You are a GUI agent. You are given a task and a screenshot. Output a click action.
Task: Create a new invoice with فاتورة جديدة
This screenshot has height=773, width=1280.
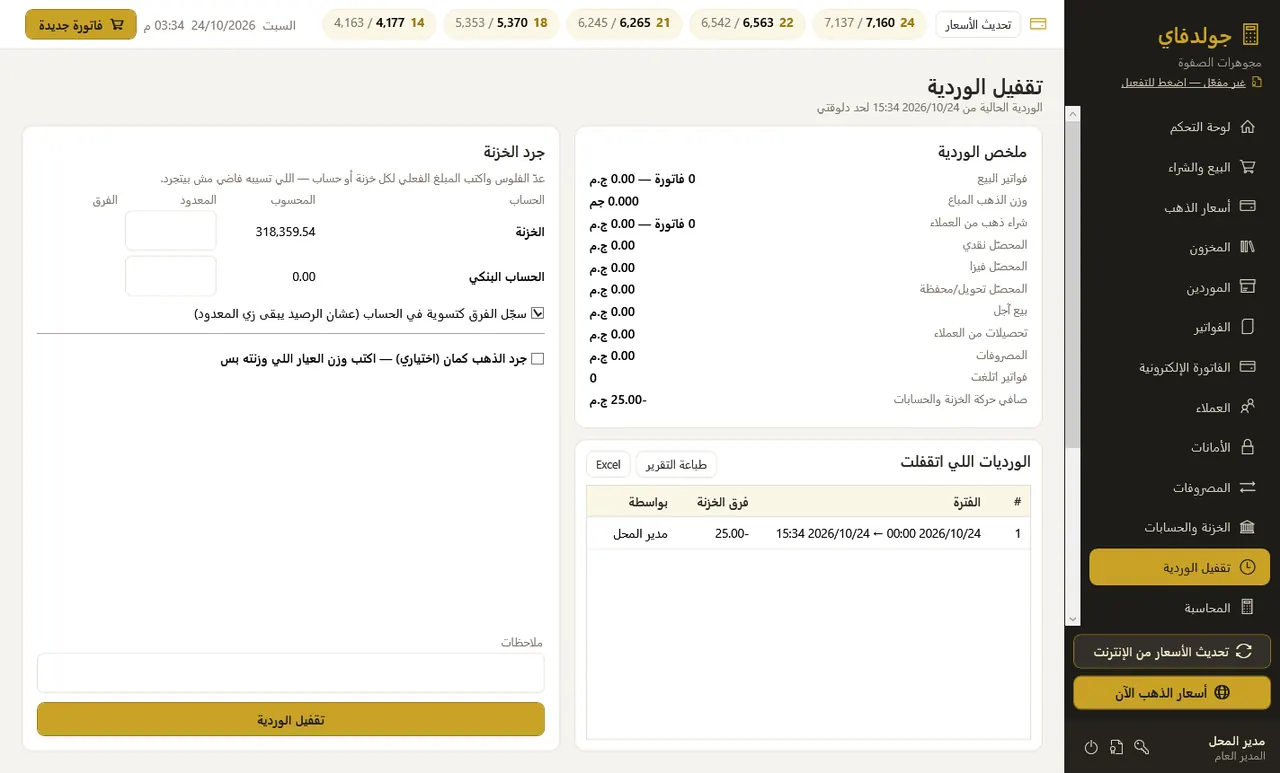tap(81, 24)
